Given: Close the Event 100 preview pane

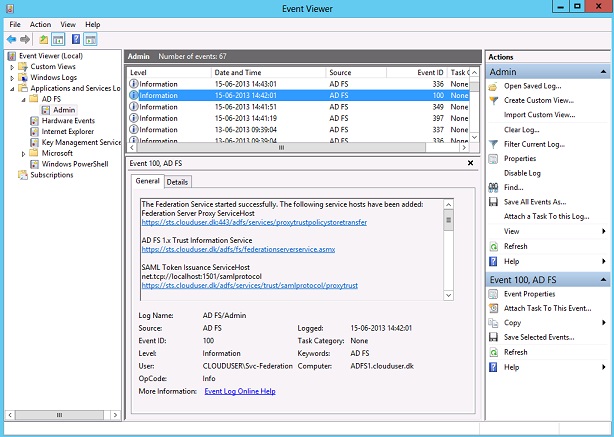Looking at the screenshot, I should 470,163.
